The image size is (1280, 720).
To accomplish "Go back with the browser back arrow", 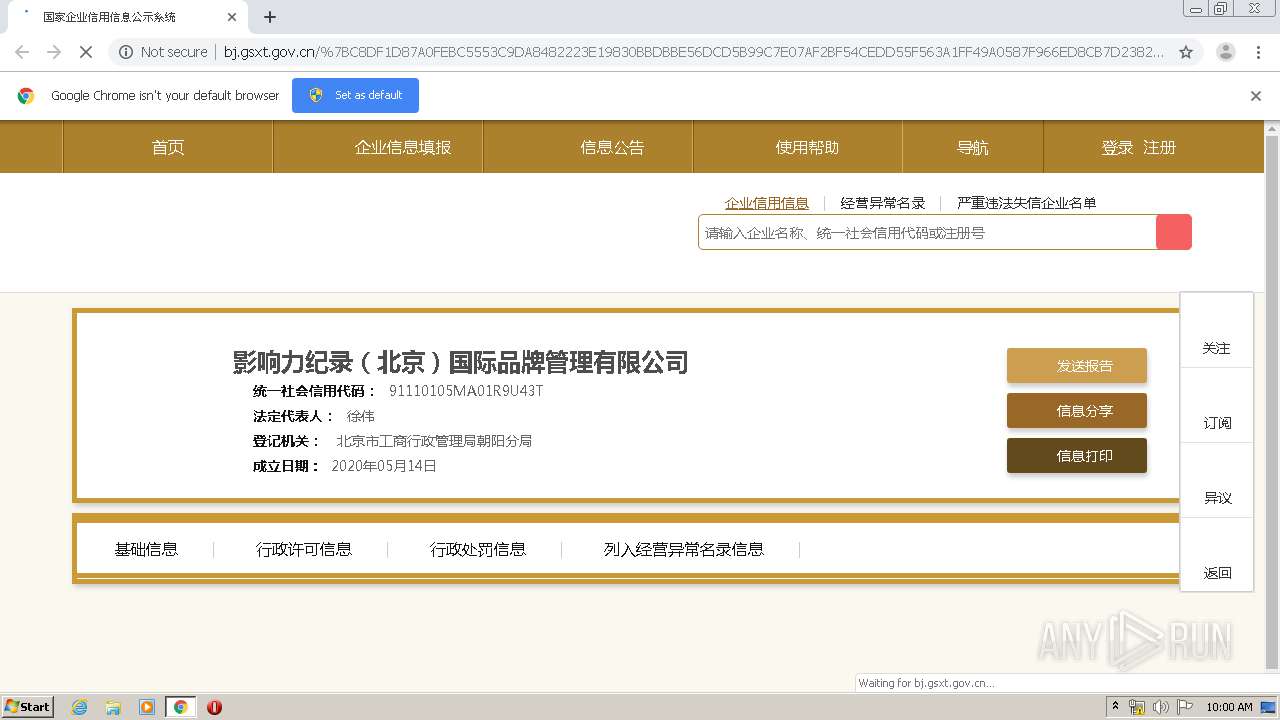I will click(x=22, y=52).
